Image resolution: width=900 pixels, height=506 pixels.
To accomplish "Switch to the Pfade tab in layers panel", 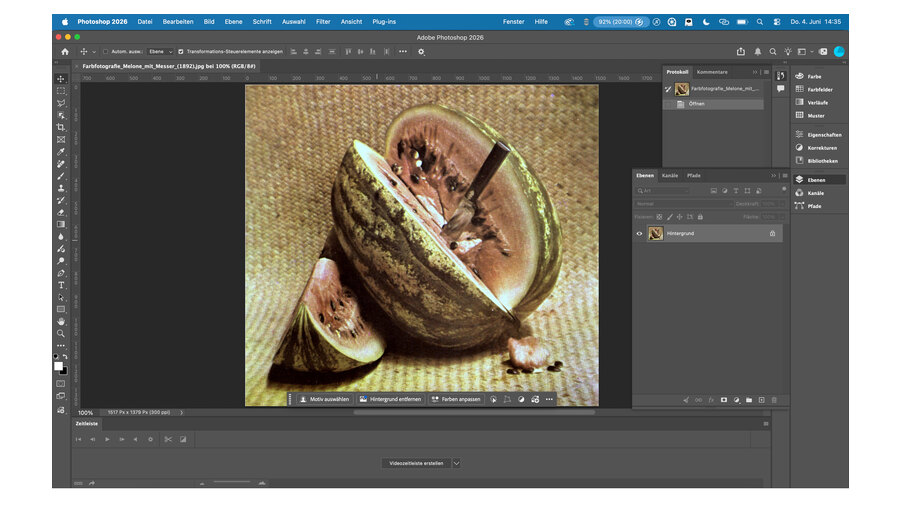I will click(693, 176).
